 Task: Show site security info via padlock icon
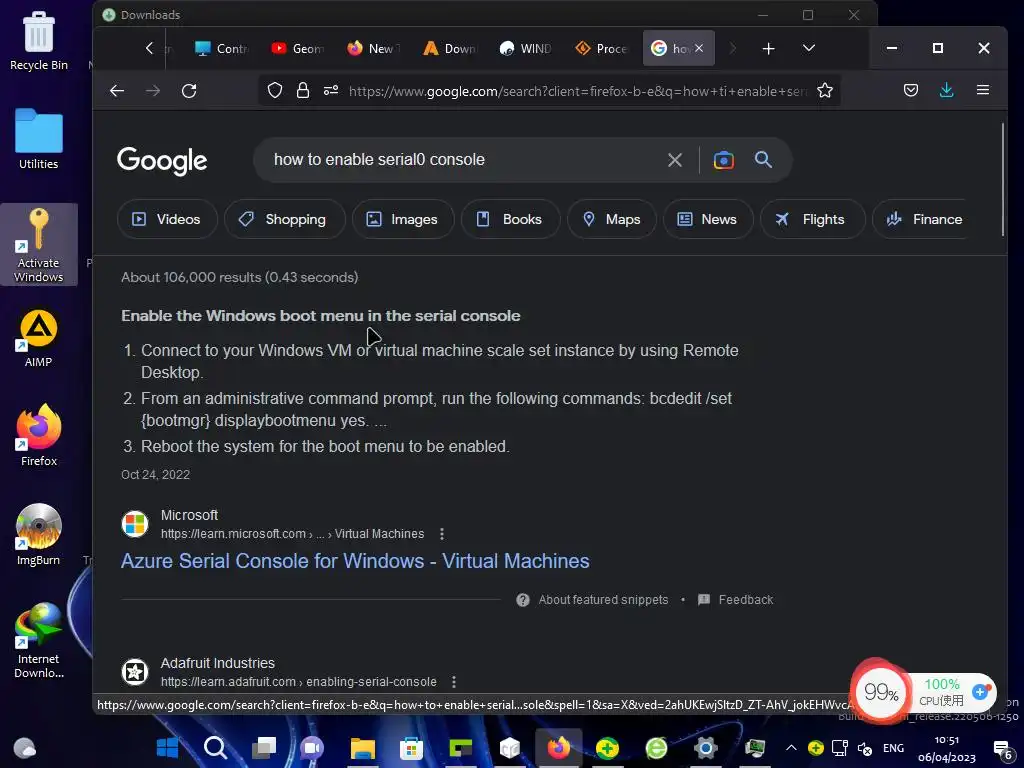point(302,90)
